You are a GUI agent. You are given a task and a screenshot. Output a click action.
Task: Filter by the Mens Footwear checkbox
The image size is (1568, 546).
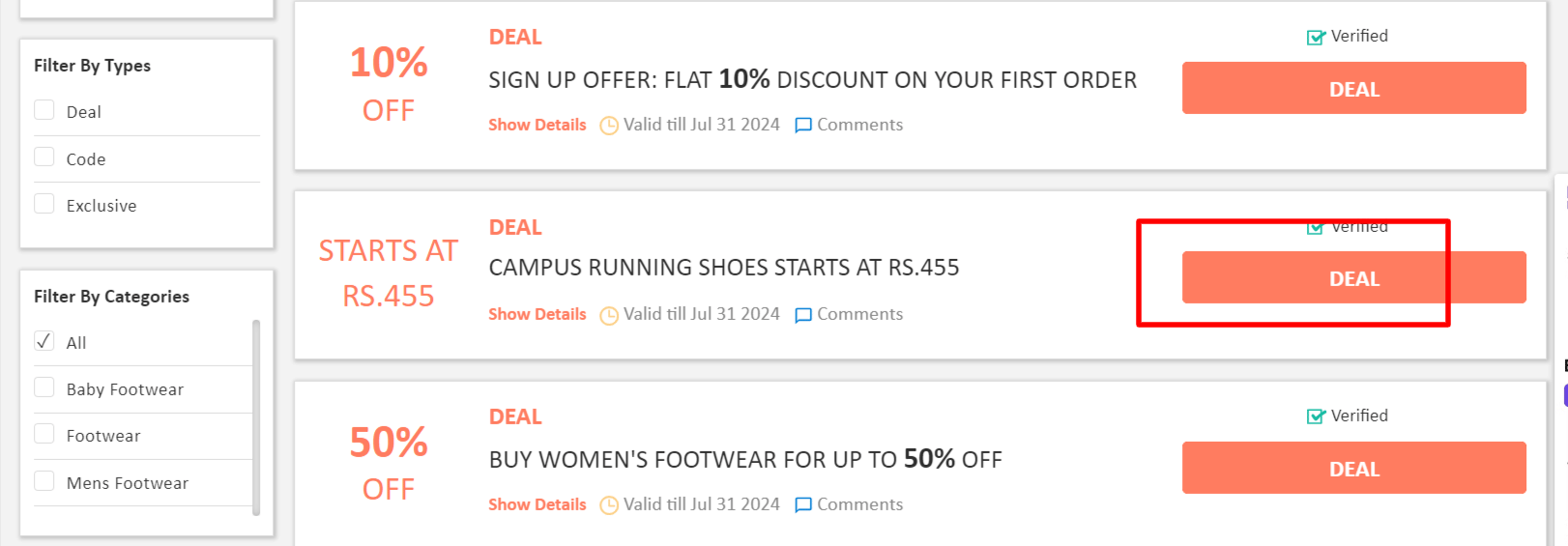pyautogui.click(x=44, y=481)
